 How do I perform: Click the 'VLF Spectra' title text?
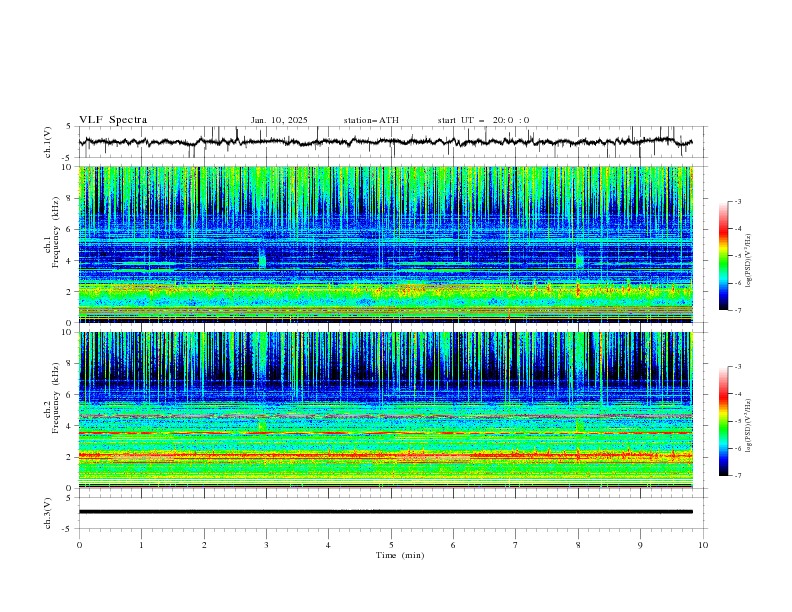(113, 120)
